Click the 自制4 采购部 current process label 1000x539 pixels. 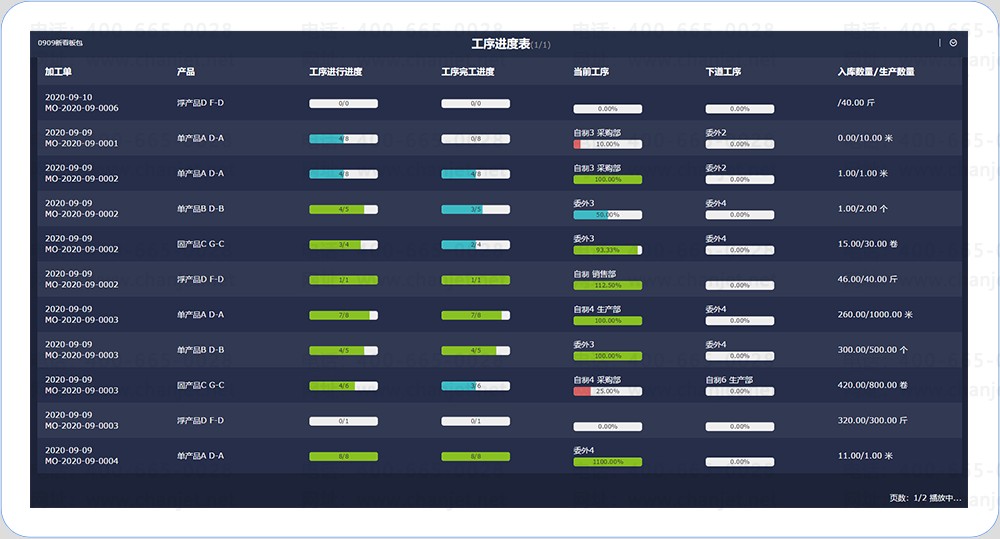click(597, 380)
